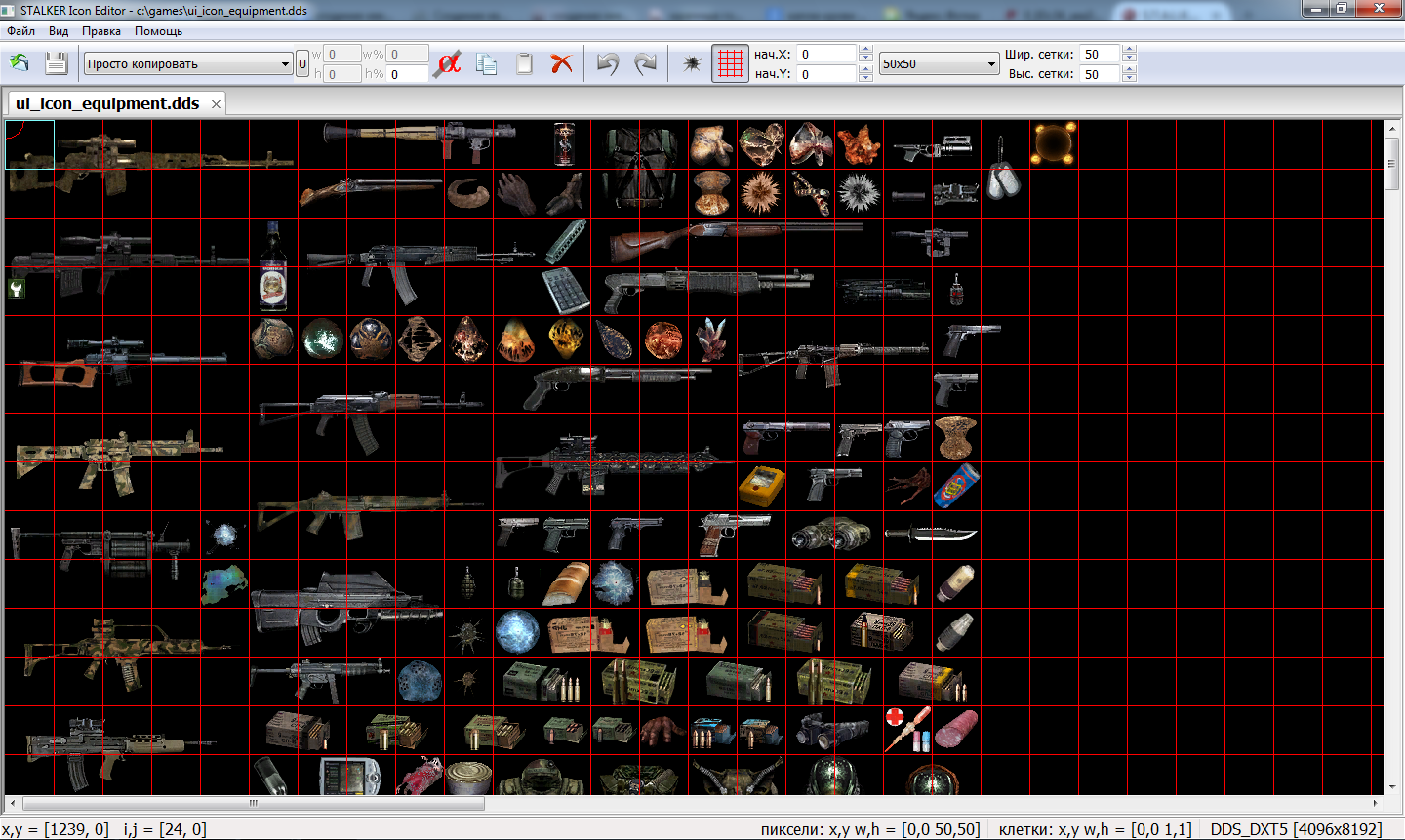Open the Файл menu

[x=20, y=31]
